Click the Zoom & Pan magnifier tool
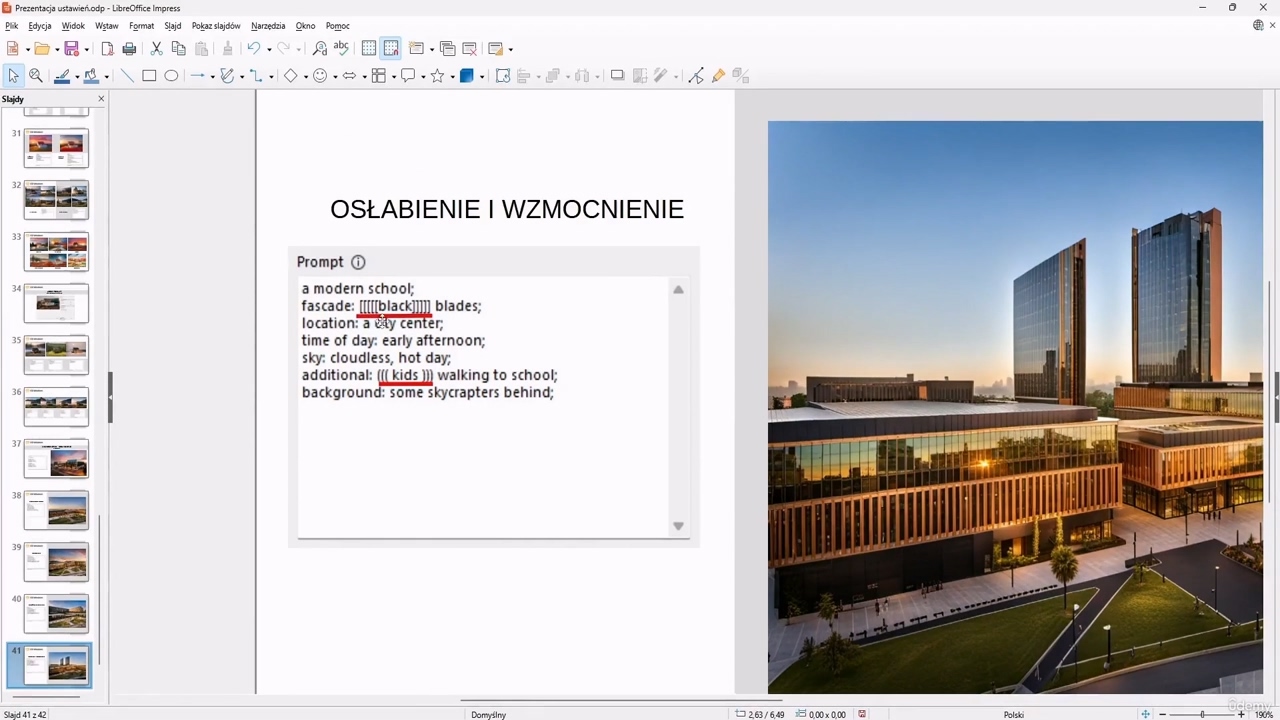Screen dimensions: 1280x720 point(36,76)
